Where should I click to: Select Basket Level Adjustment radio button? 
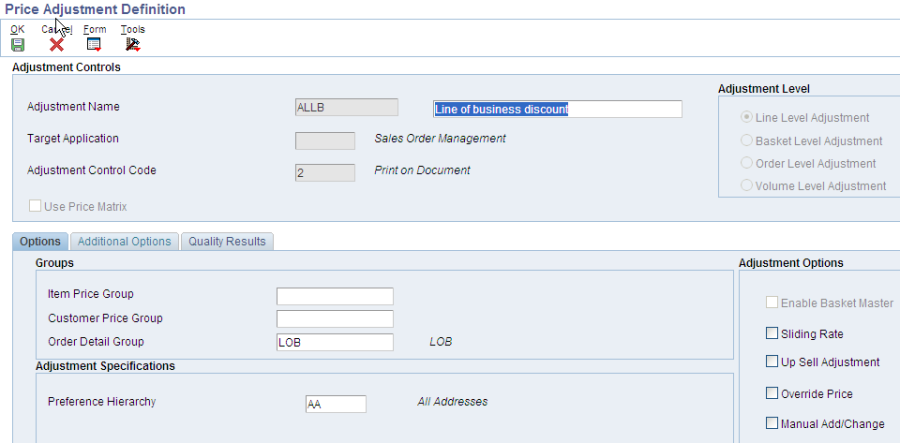pos(747,140)
